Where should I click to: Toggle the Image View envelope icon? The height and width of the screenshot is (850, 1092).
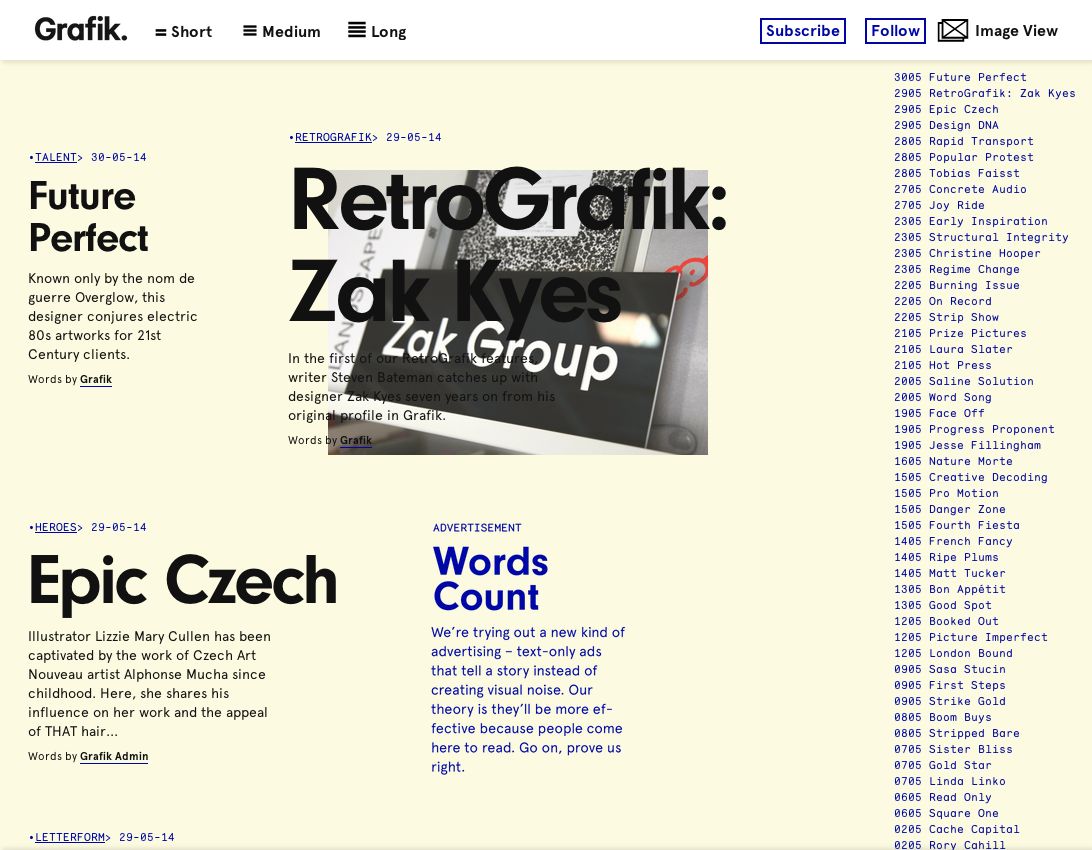click(x=953, y=31)
